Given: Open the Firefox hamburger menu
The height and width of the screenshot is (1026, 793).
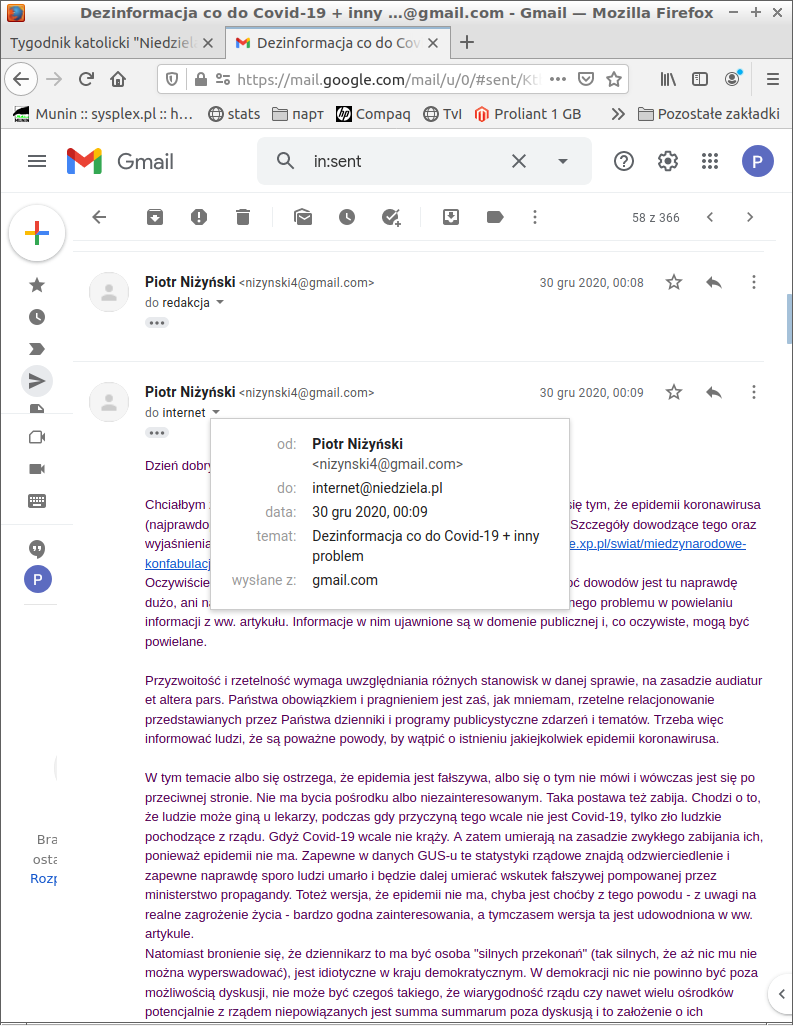Looking at the screenshot, I should pyautogui.click(x=773, y=79).
